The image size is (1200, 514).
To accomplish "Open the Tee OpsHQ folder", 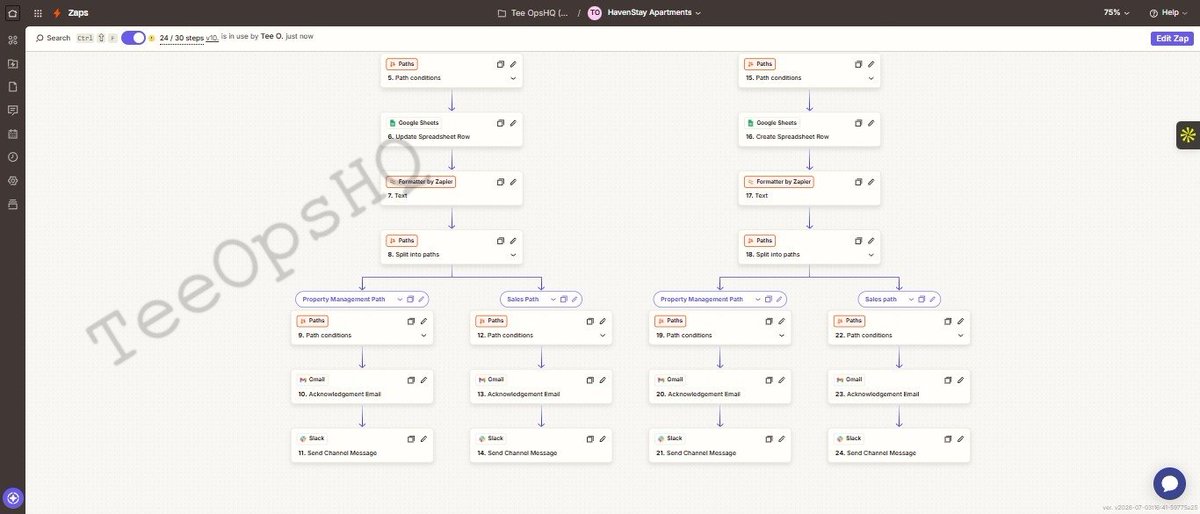I will [533, 13].
